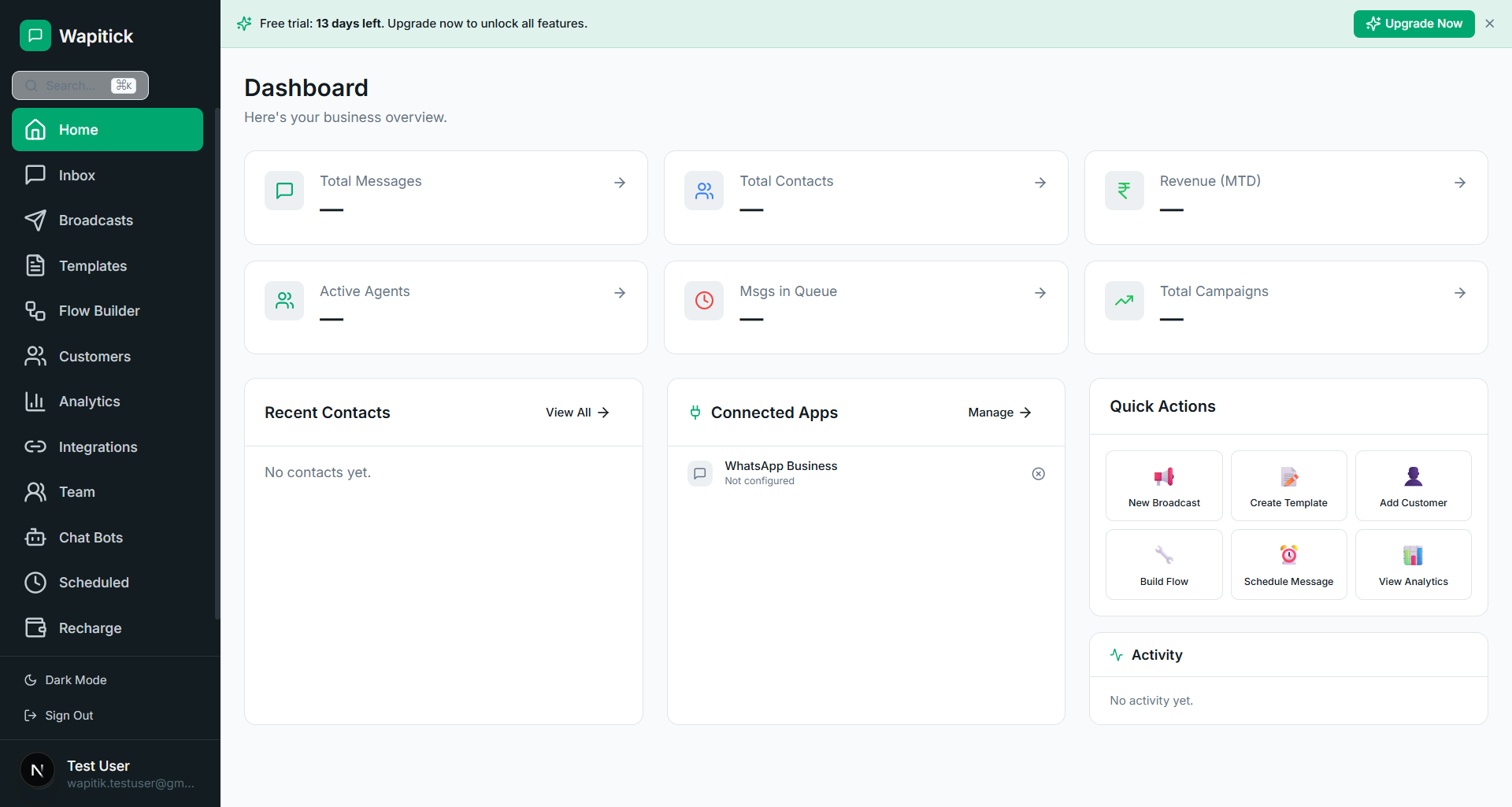
Task: Open Total Messages card arrow
Action: (x=620, y=183)
